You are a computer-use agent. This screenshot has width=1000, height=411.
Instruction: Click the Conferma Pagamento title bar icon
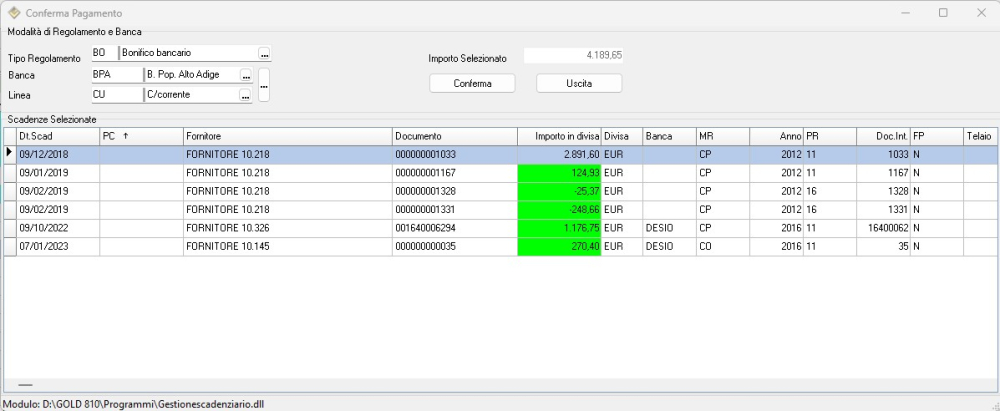point(13,13)
